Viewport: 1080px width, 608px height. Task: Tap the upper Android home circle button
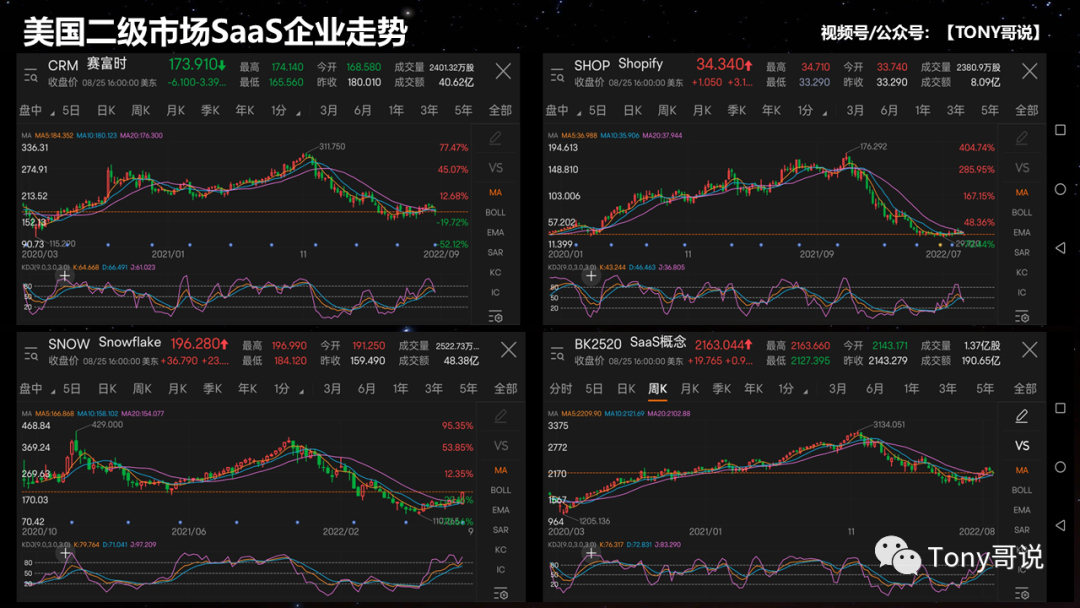click(x=1060, y=189)
